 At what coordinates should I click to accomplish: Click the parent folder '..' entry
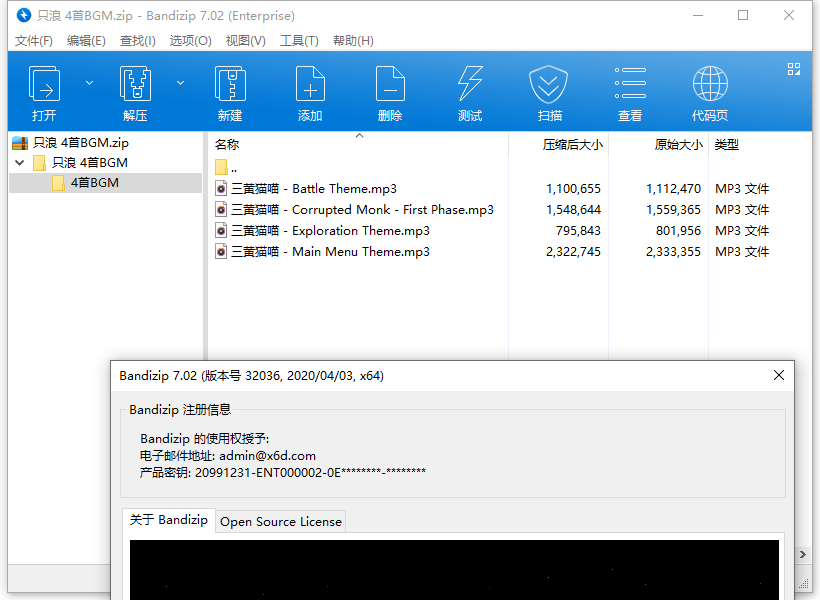226,168
